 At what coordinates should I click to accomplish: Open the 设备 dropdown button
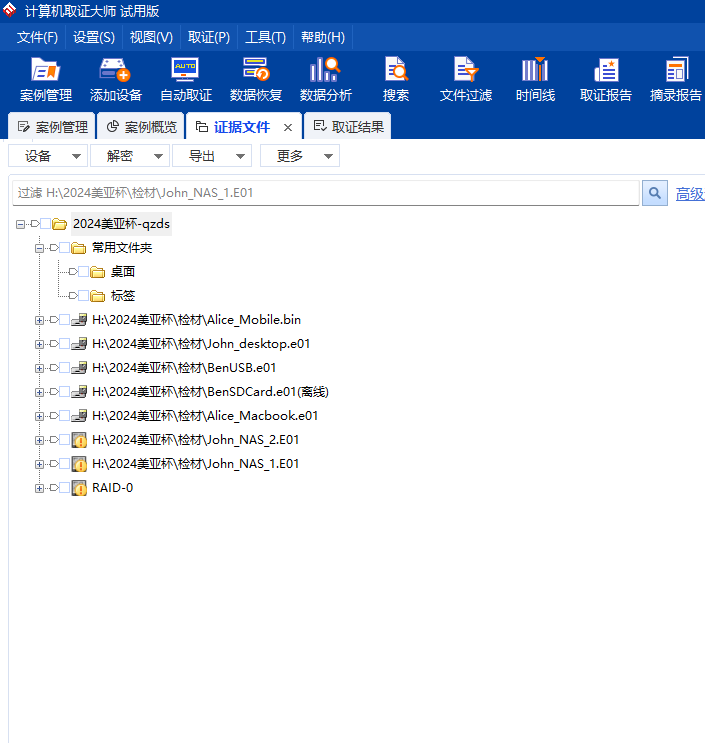pyautogui.click(x=47, y=156)
